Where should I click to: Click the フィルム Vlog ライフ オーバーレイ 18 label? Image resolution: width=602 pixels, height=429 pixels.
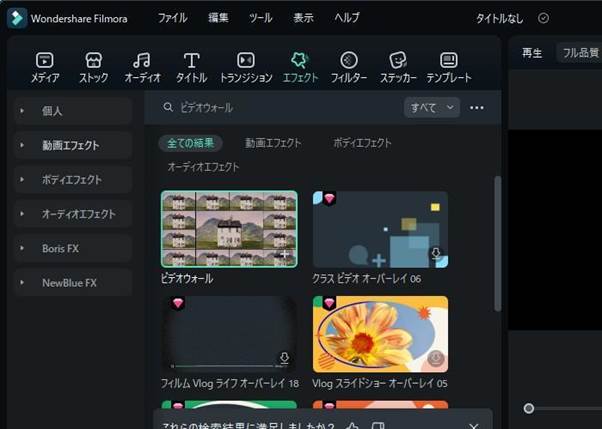(x=230, y=383)
